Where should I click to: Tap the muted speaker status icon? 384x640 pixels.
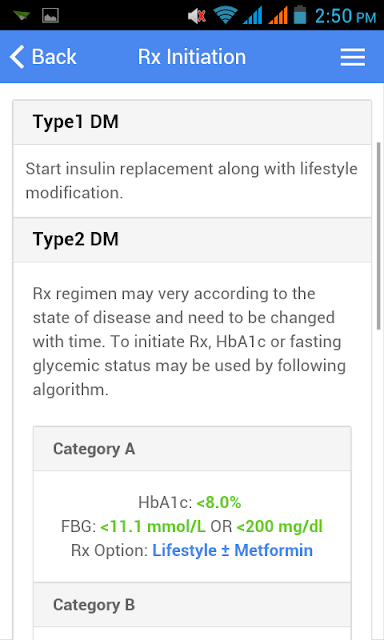197,16
